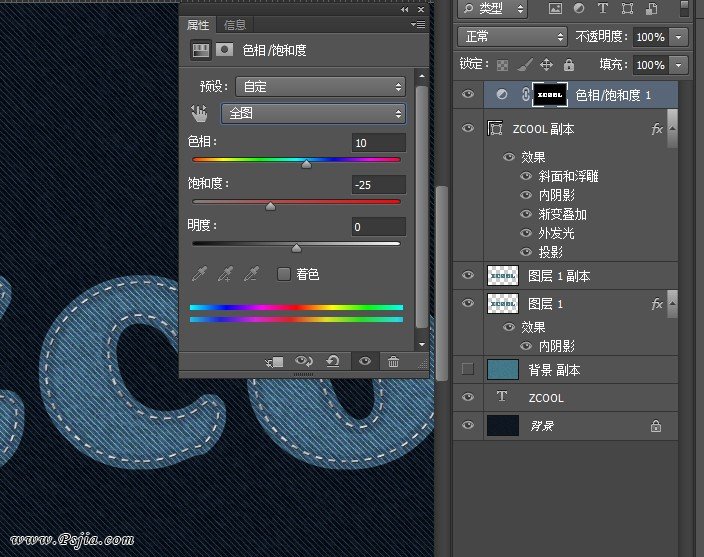The width and height of the screenshot is (704, 557).
Task: Collapse effects of ZCOOL 副本 layer
Action: (x=672, y=128)
